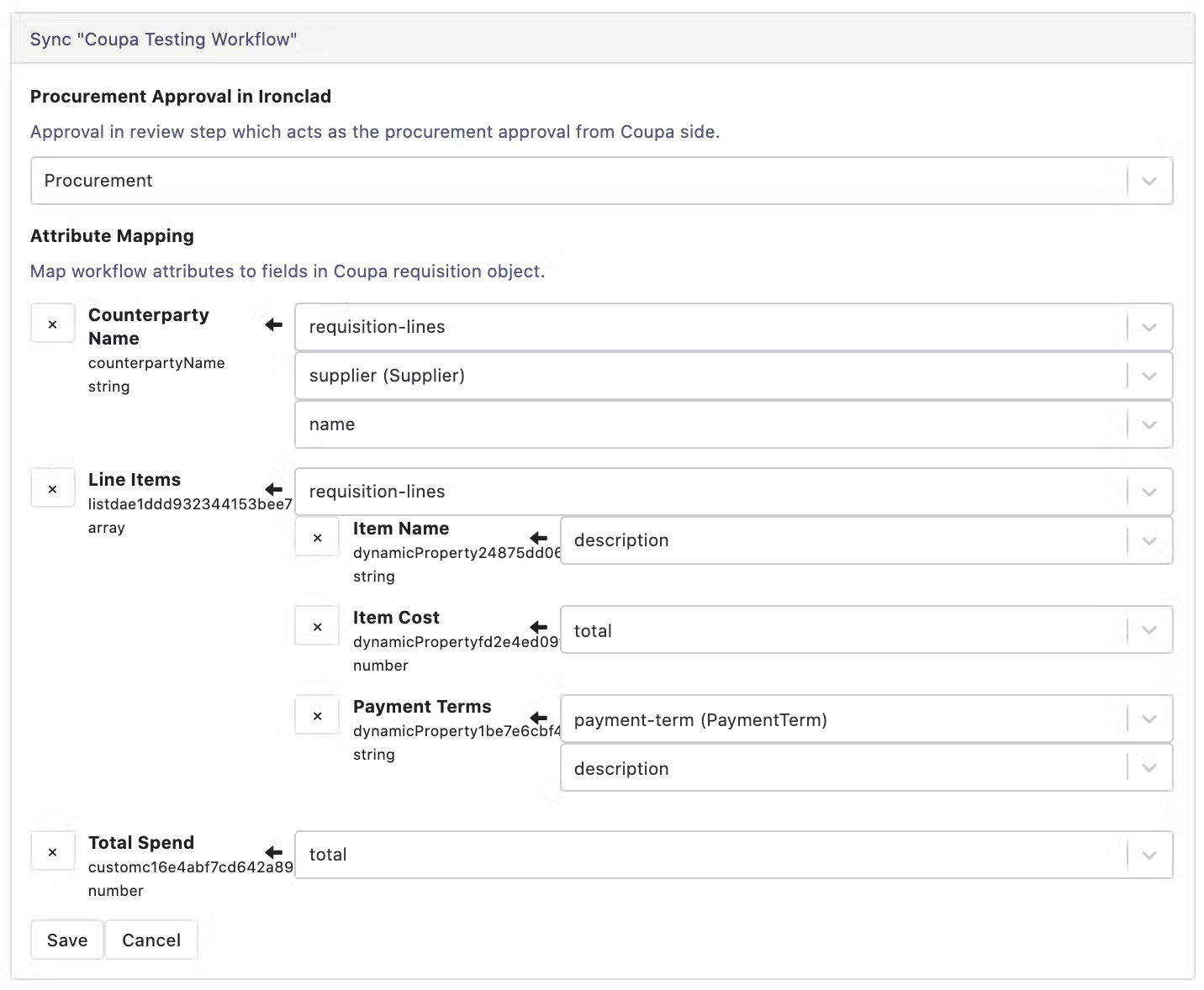Image resolution: width=1204 pixels, height=990 pixels.
Task: Click the Save button
Action: pyautogui.click(x=67, y=940)
